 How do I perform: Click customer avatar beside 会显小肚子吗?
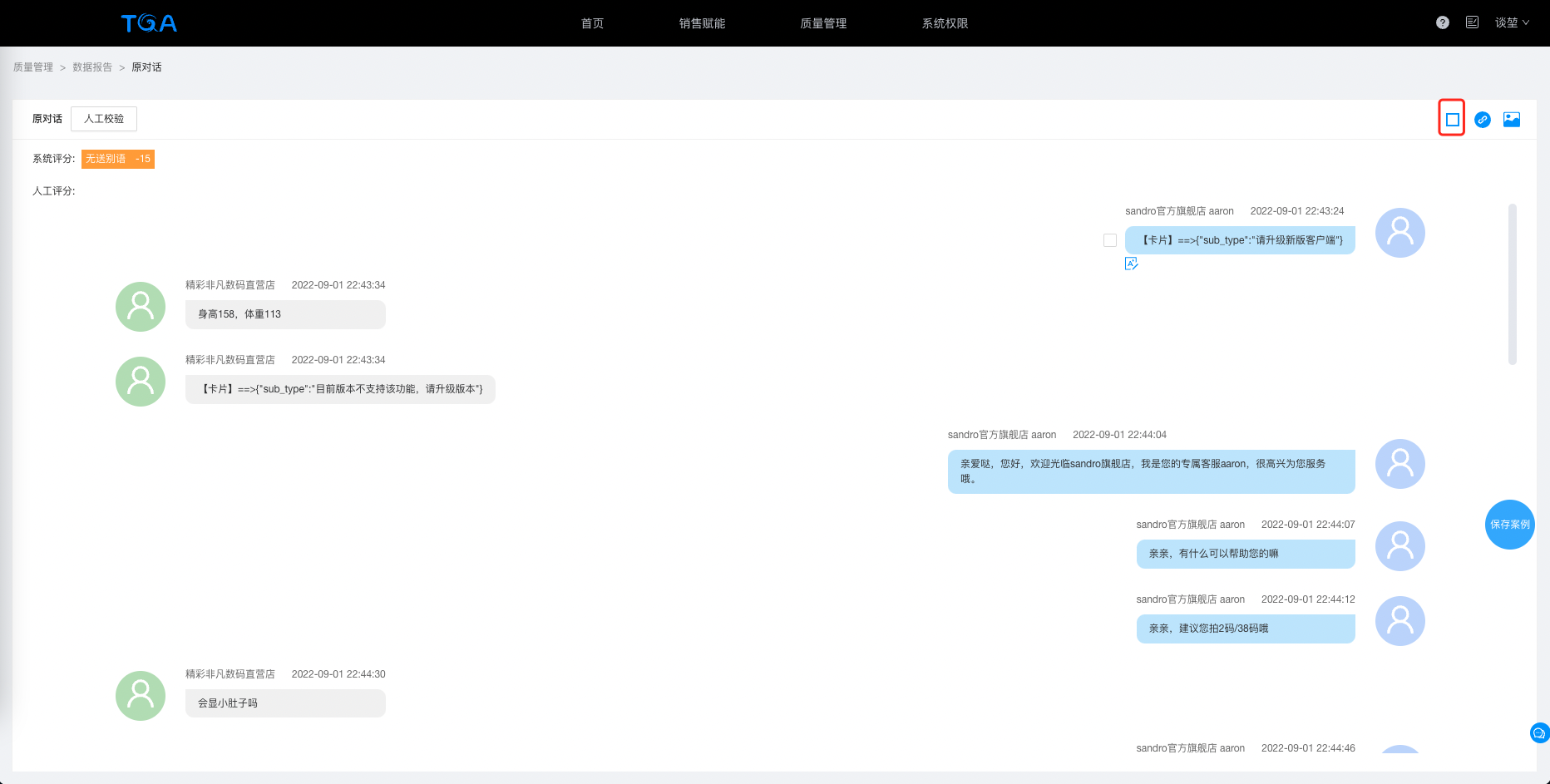point(141,696)
